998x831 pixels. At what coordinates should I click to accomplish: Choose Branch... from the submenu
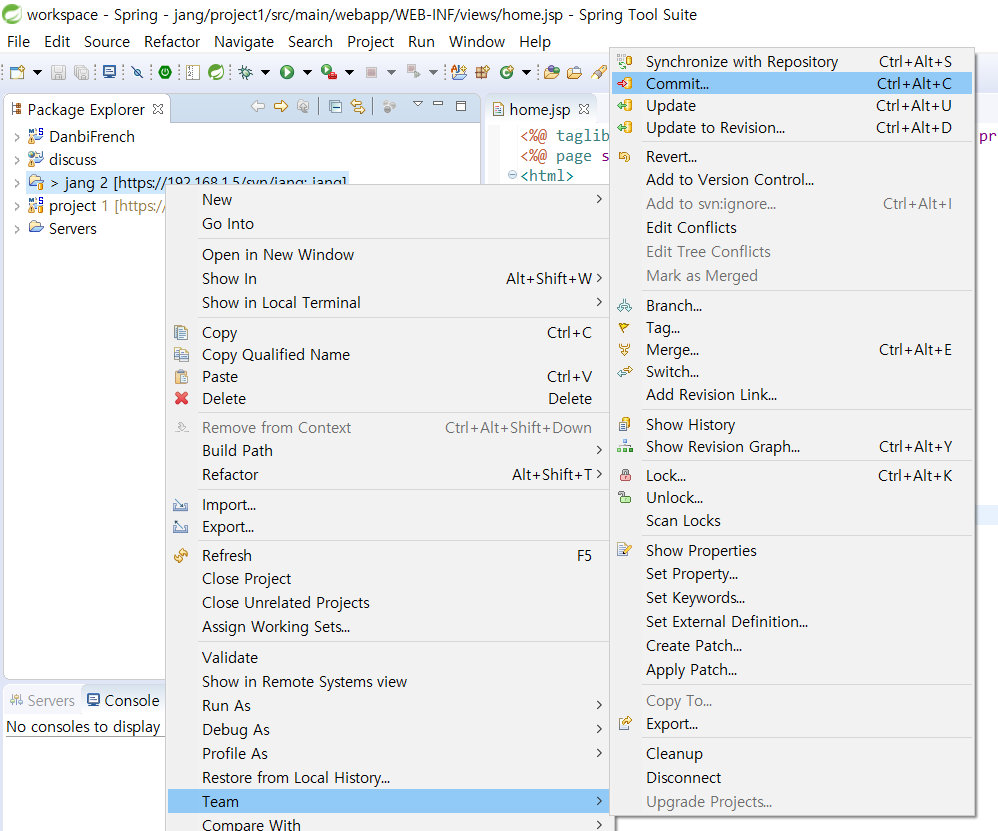(792, 305)
